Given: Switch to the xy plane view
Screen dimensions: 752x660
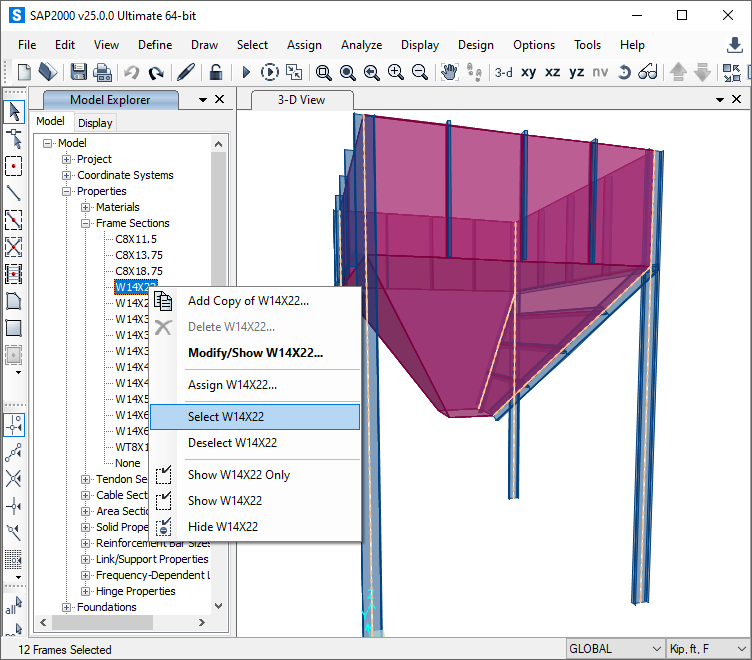Looking at the screenshot, I should (528, 72).
